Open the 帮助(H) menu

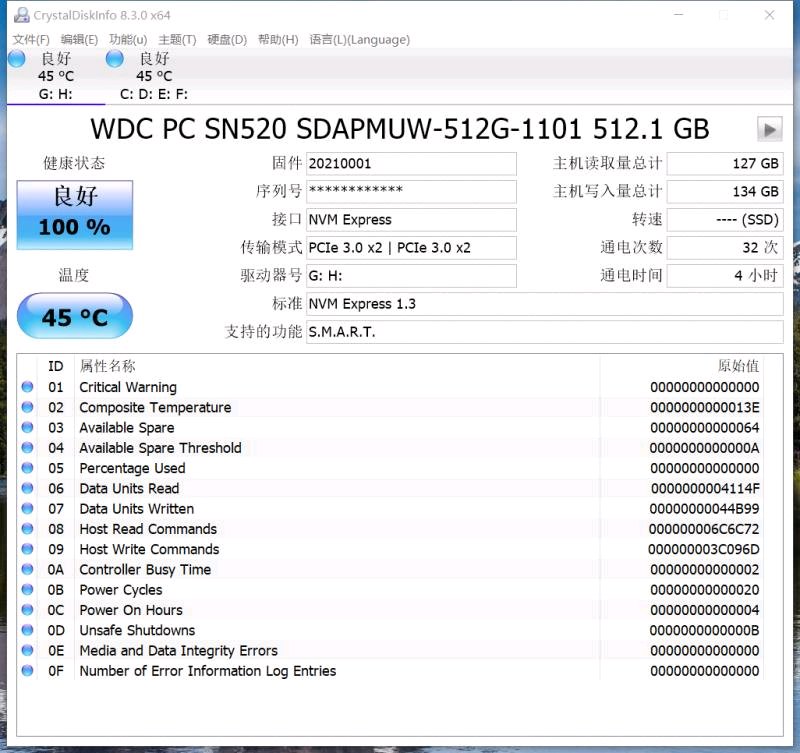point(278,40)
